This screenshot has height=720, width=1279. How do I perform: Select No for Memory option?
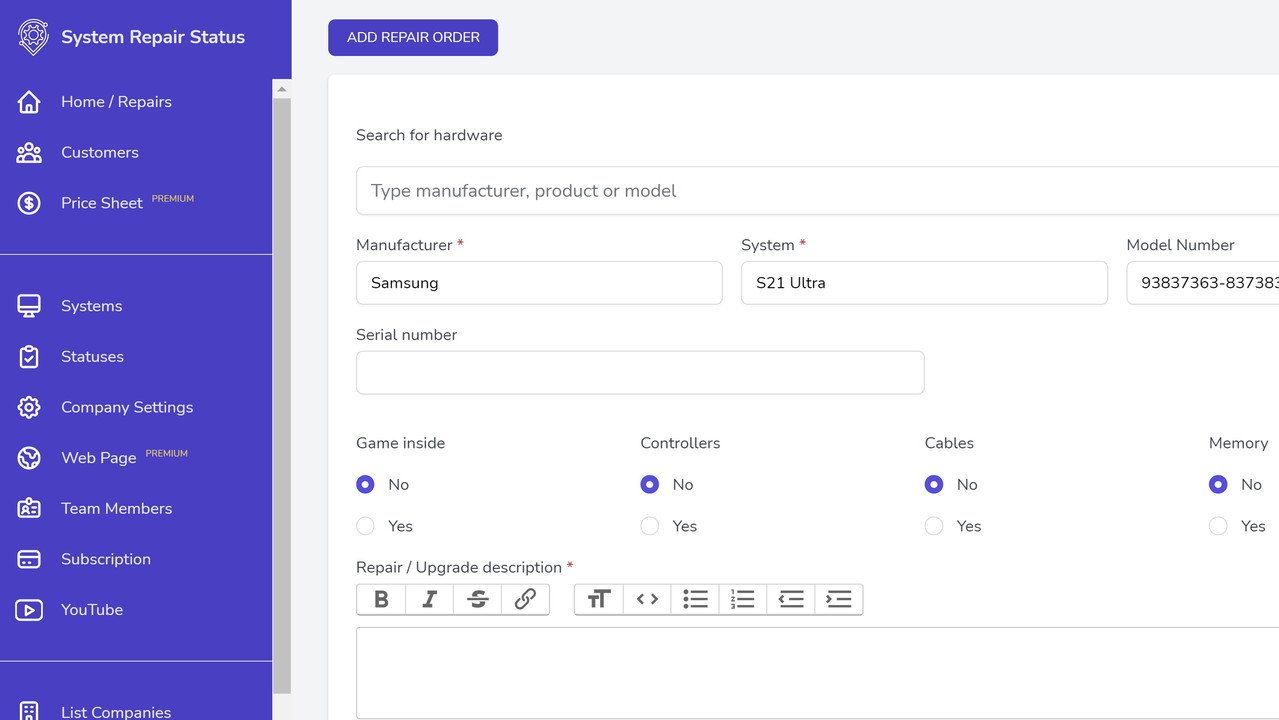1218,485
